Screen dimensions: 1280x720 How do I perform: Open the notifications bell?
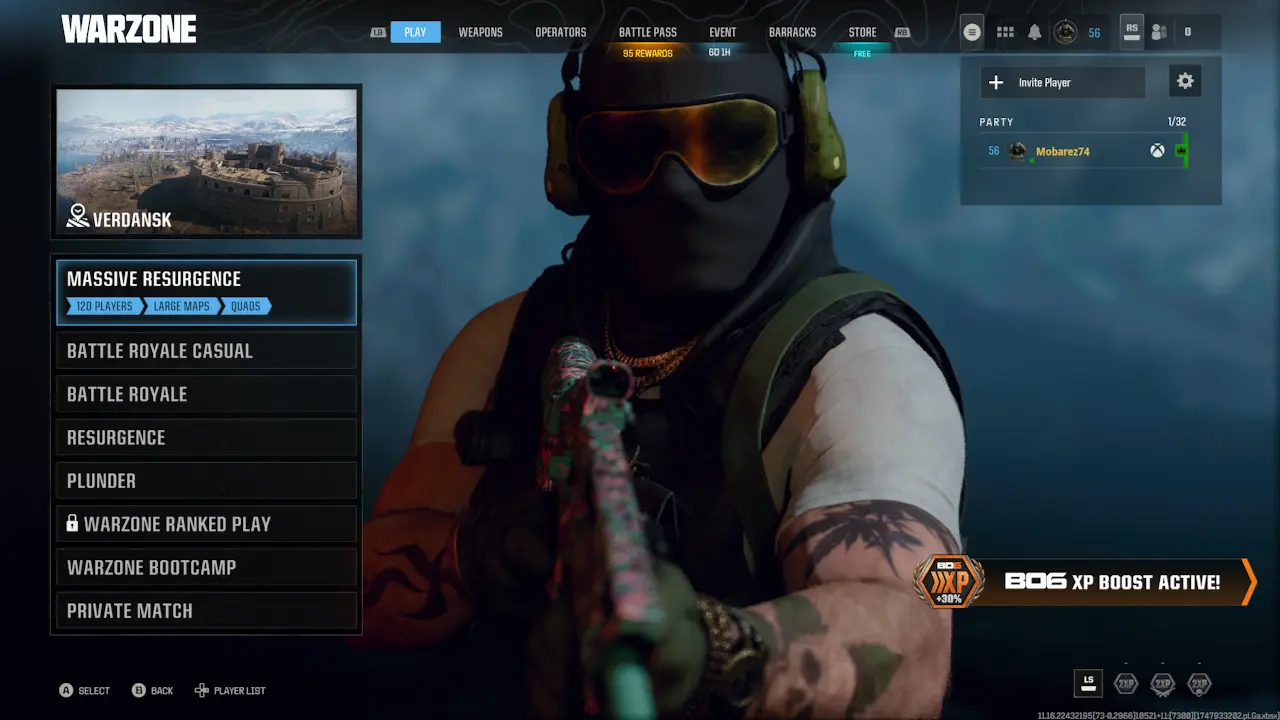(1034, 32)
